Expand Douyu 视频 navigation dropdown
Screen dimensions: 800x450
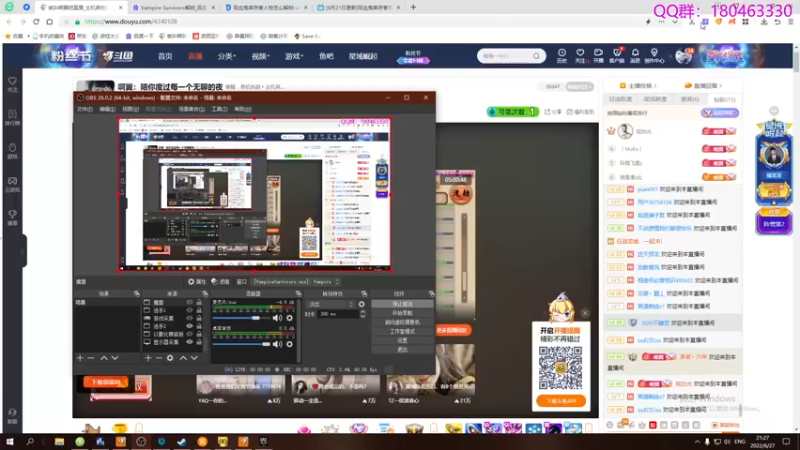click(x=260, y=56)
